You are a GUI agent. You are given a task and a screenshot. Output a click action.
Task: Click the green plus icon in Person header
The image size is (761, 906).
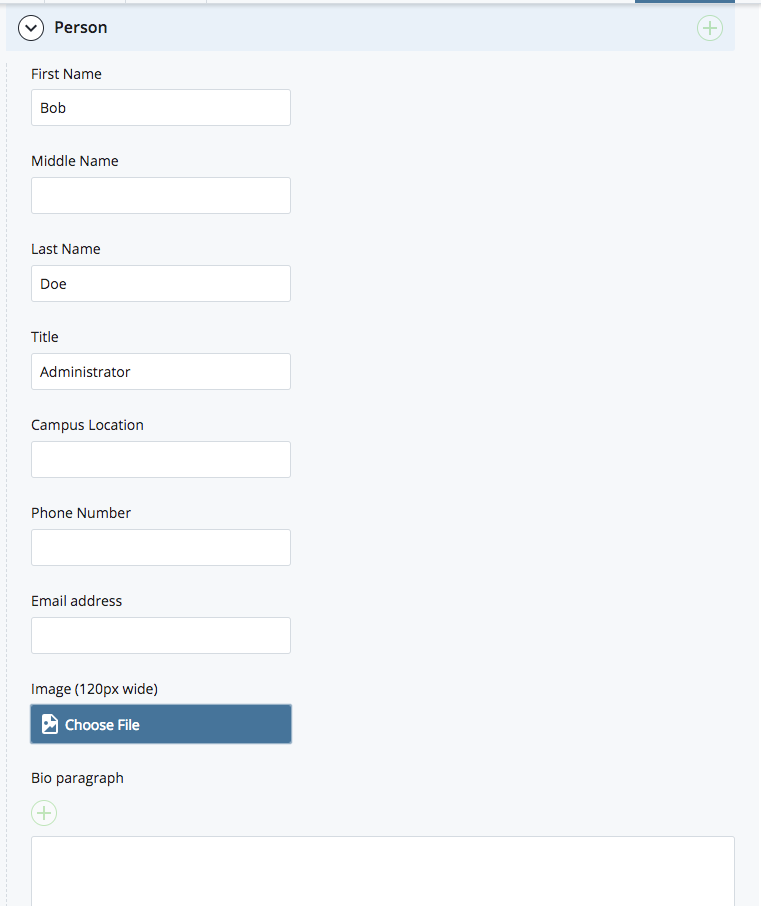tap(709, 28)
